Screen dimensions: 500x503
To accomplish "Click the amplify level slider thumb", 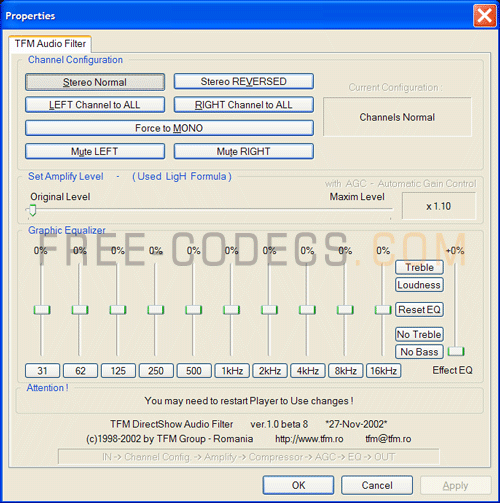I will (x=33, y=210).
